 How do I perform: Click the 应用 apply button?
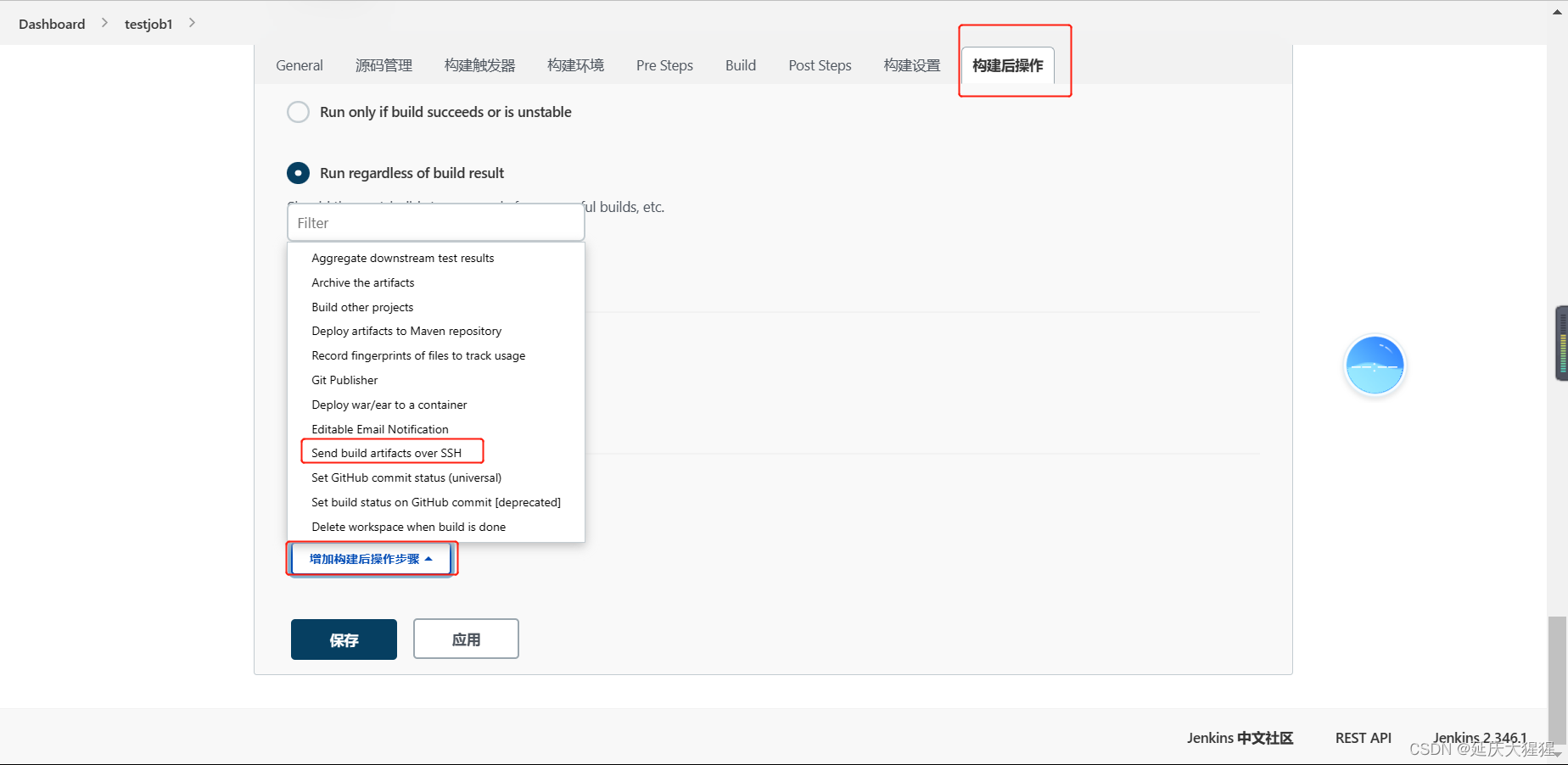(466, 639)
